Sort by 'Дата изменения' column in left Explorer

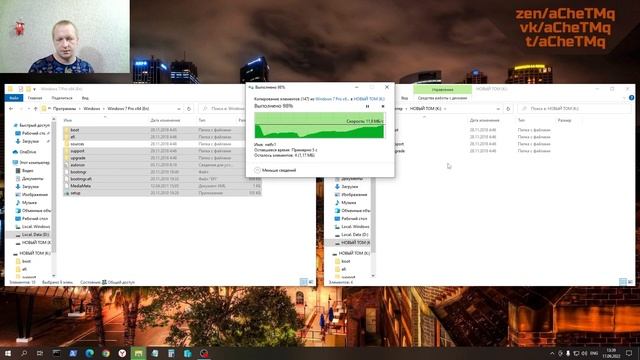[165, 120]
